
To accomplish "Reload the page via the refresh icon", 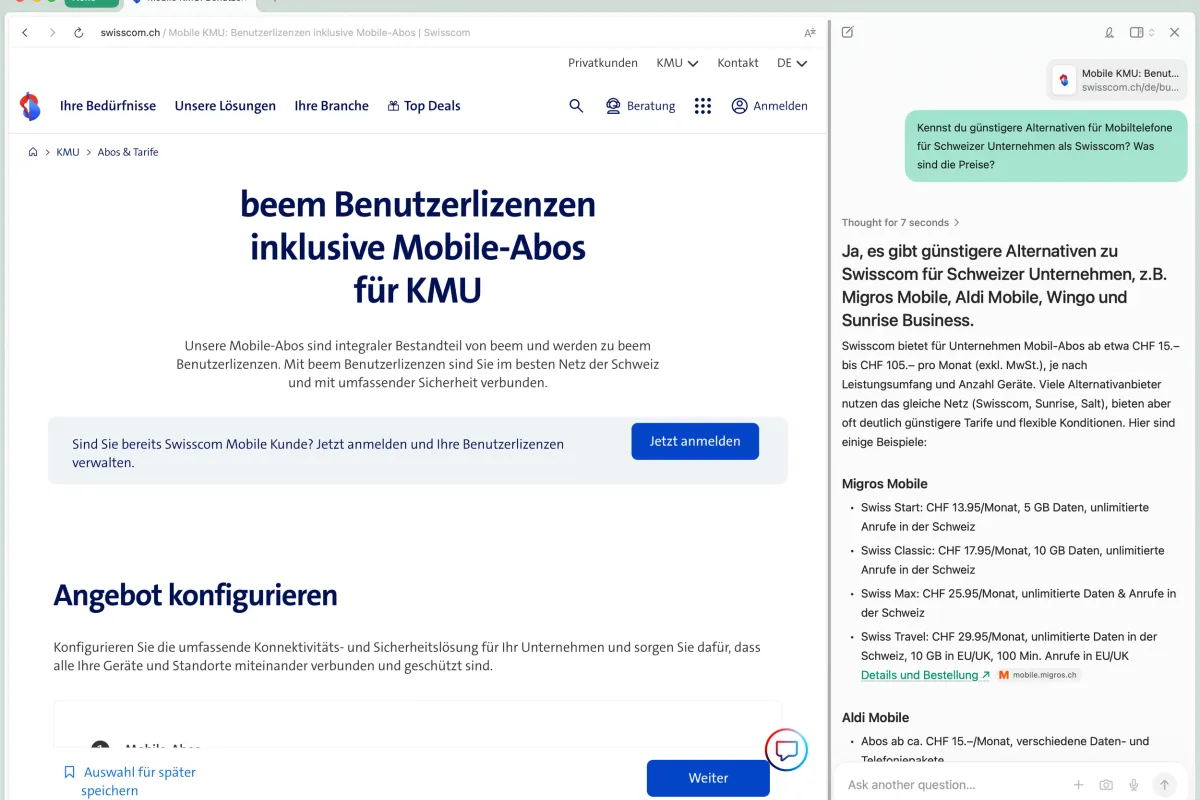I will 78,32.
